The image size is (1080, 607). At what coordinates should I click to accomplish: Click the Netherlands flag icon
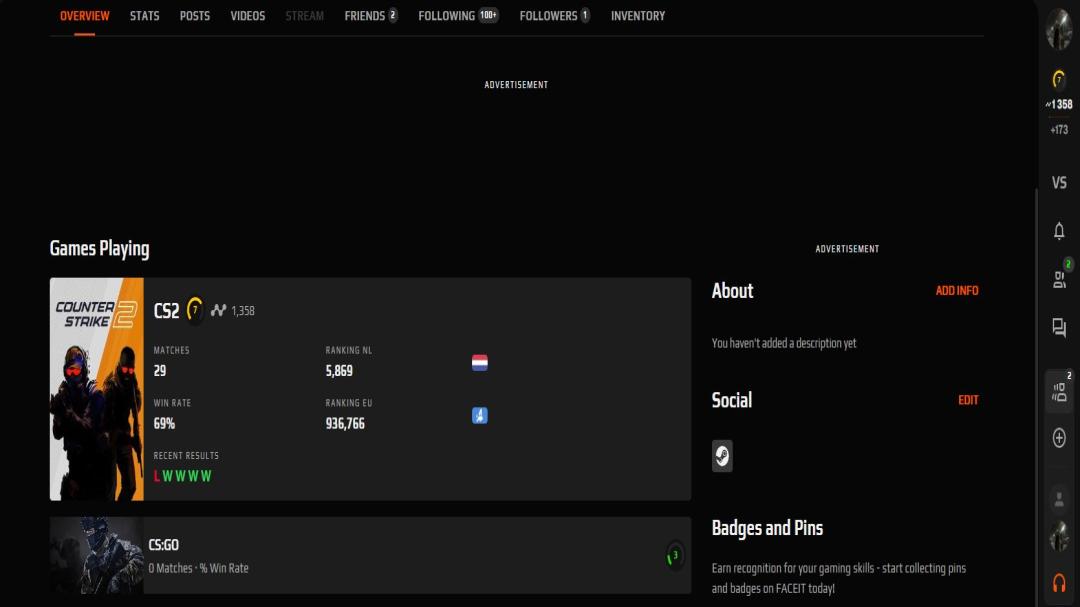click(x=479, y=362)
